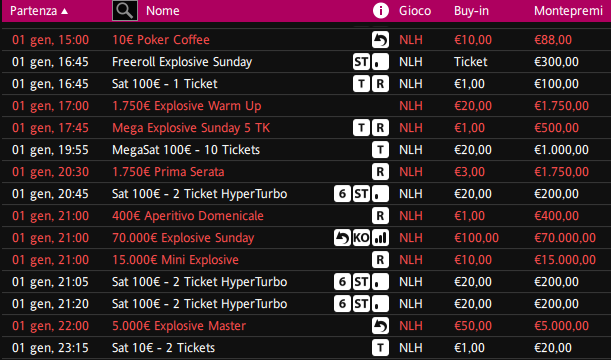The image size is (611, 360).
Task: Click T icon on Mega Explosive Sunday 5 TK
Action: (x=361, y=128)
